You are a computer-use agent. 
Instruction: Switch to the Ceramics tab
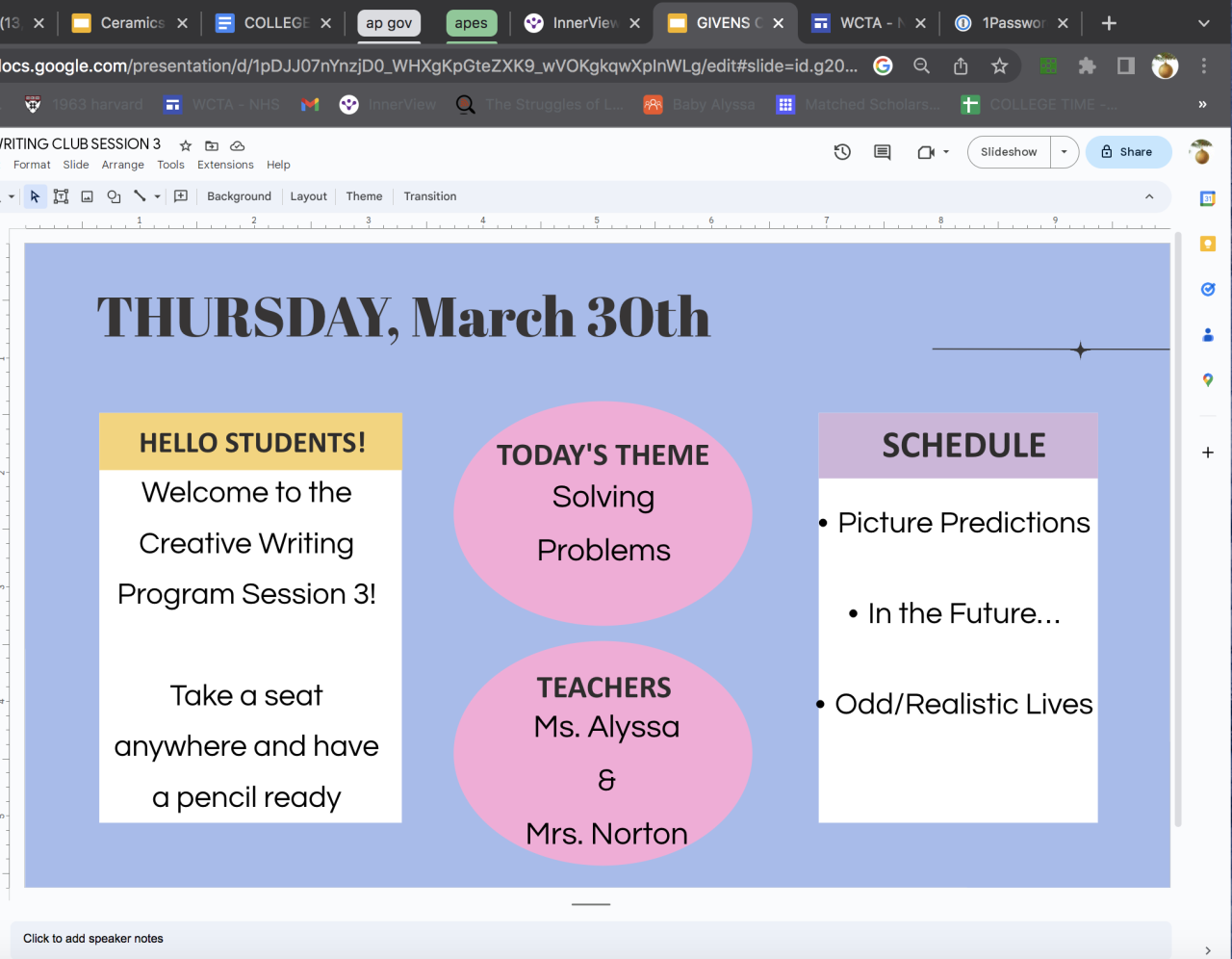[x=129, y=23]
